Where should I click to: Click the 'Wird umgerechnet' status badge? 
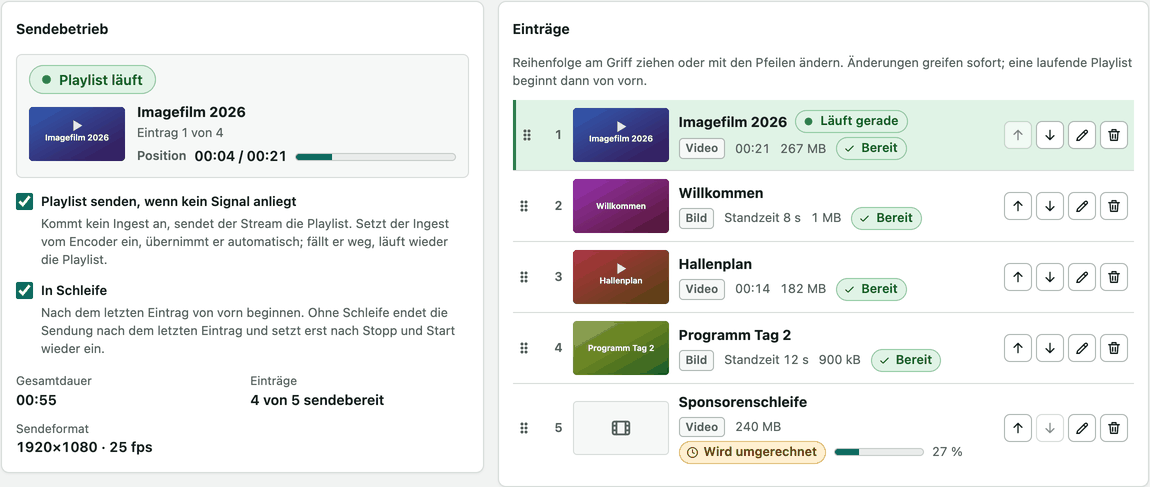[752, 452]
